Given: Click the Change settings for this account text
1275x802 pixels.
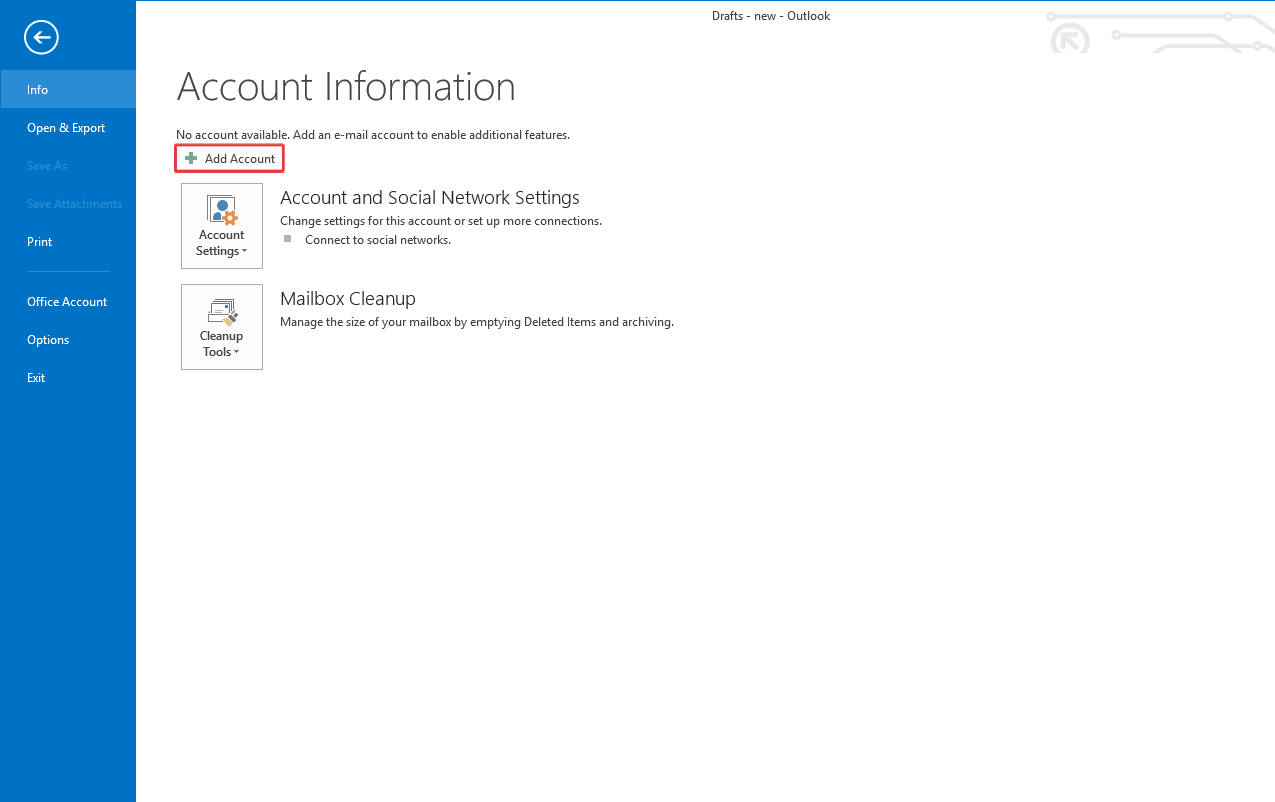Looking at the screenshot, I should [441, 221].
